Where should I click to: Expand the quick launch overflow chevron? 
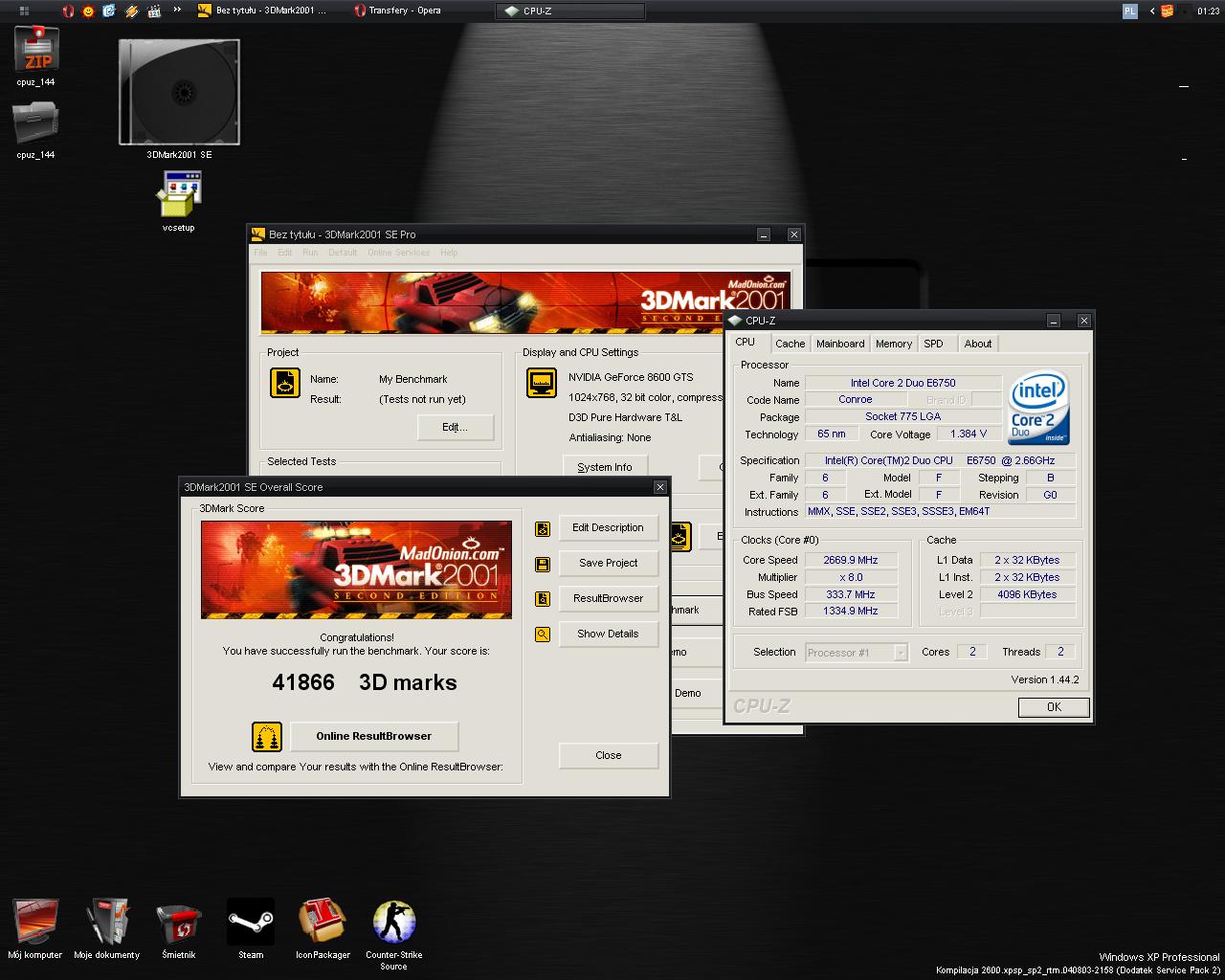click(x=177, y=11)
